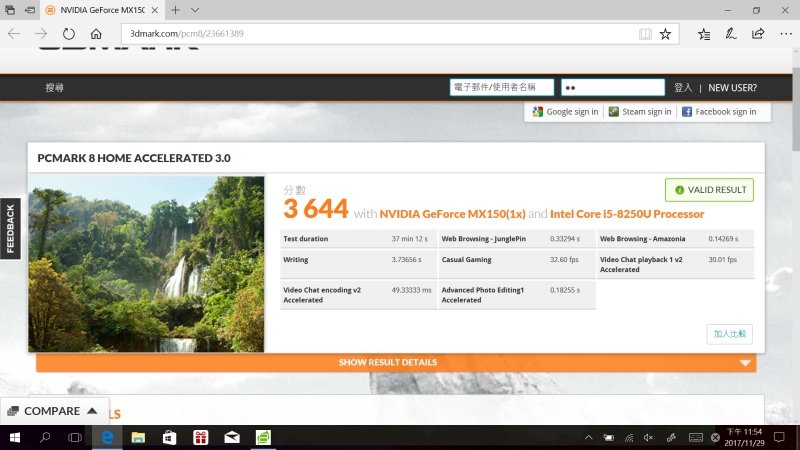
Task: Click the browser forward arrow
Action: tap(41, 34)
